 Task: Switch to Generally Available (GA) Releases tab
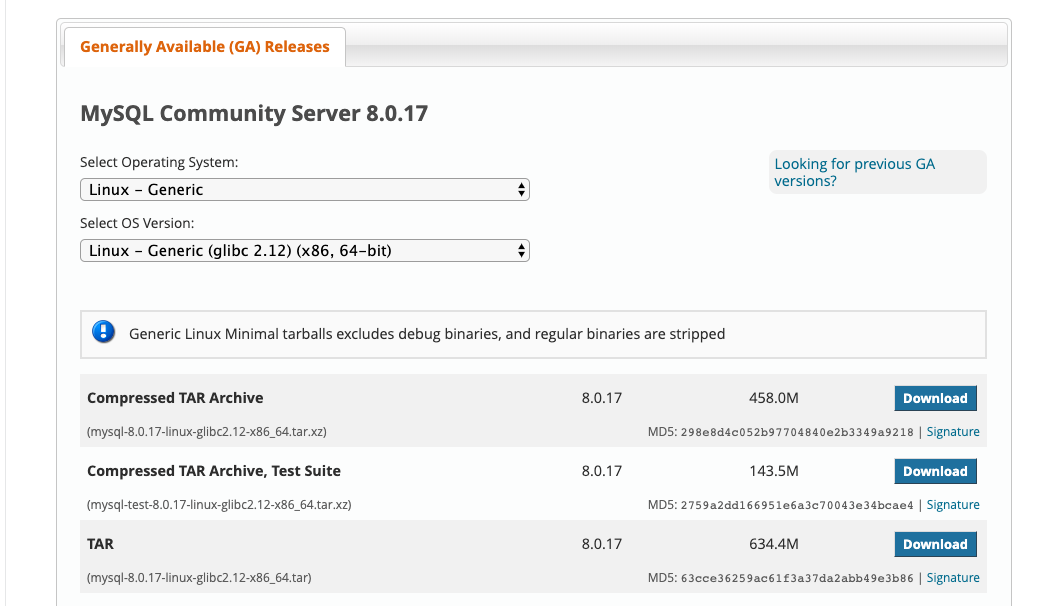(204, 47)
